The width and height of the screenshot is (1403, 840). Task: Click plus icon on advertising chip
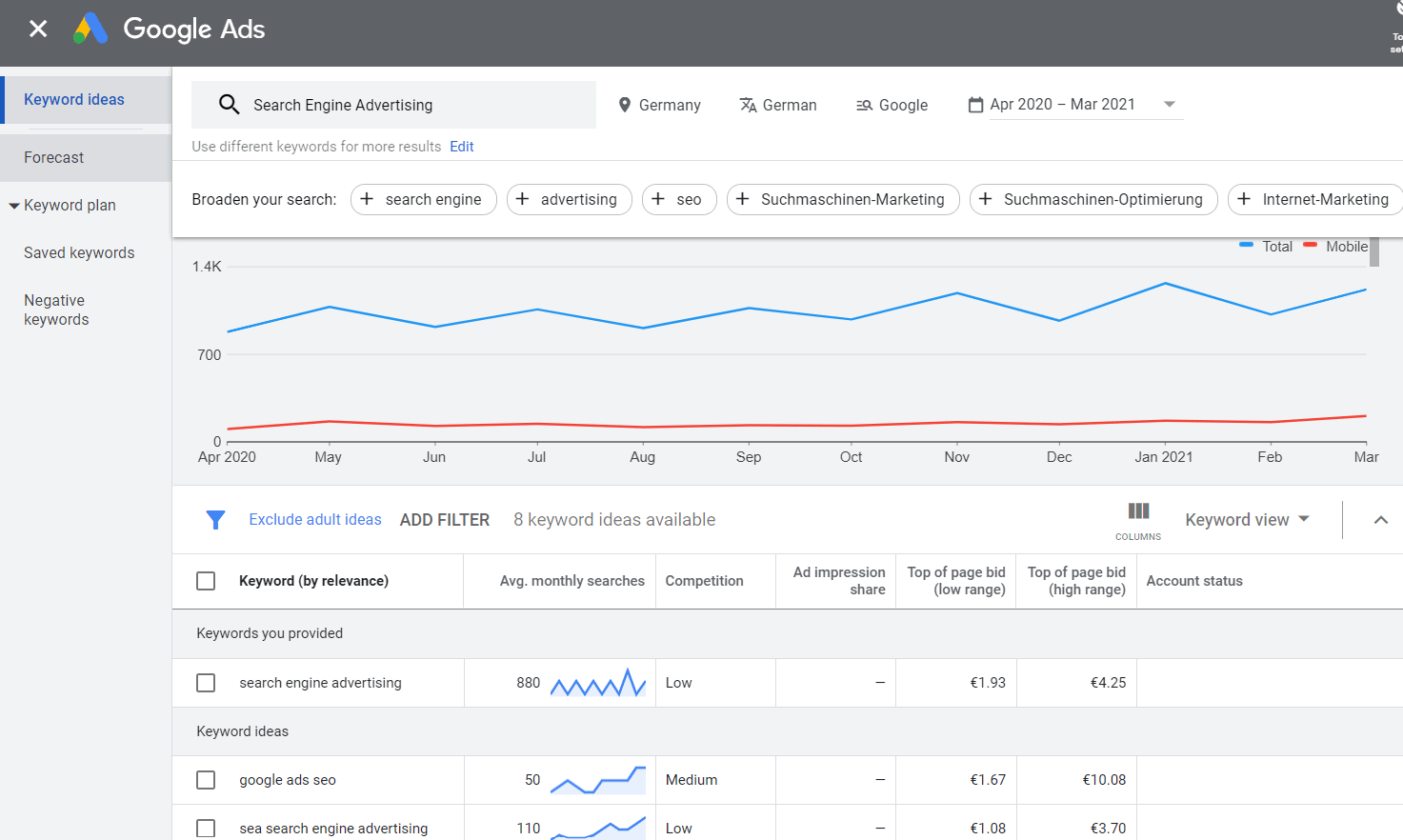(522, 199)
